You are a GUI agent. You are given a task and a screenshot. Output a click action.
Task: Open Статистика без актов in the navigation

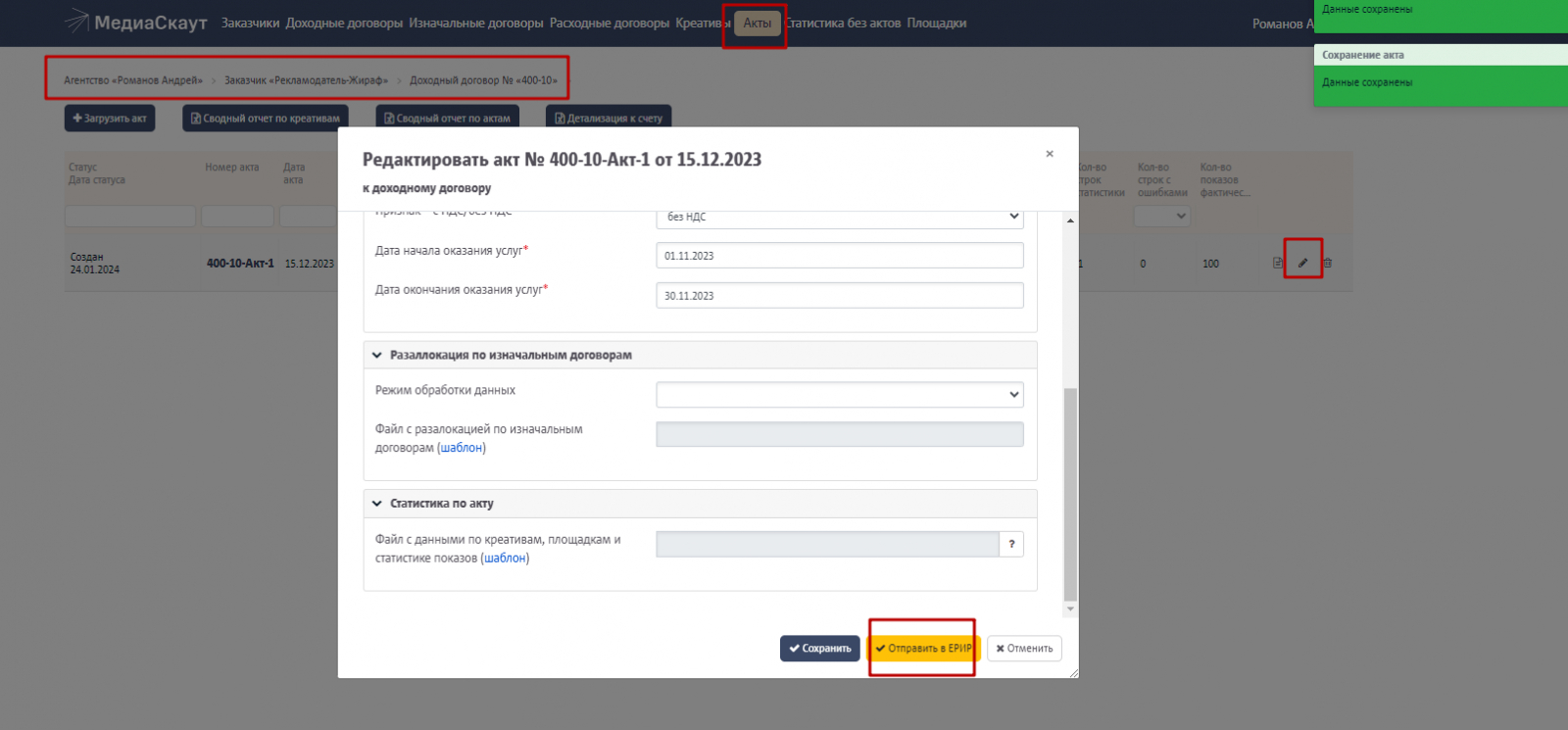(x=844, y=23)
